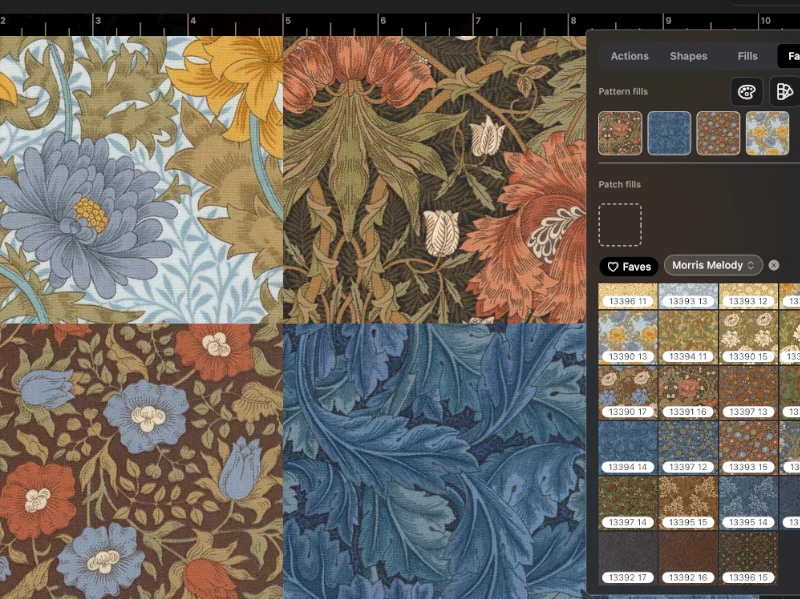The image size is (800, 599).
Task: Select the blue acanthus leaf quilt patch on canvas
Action: coord(434,461)
